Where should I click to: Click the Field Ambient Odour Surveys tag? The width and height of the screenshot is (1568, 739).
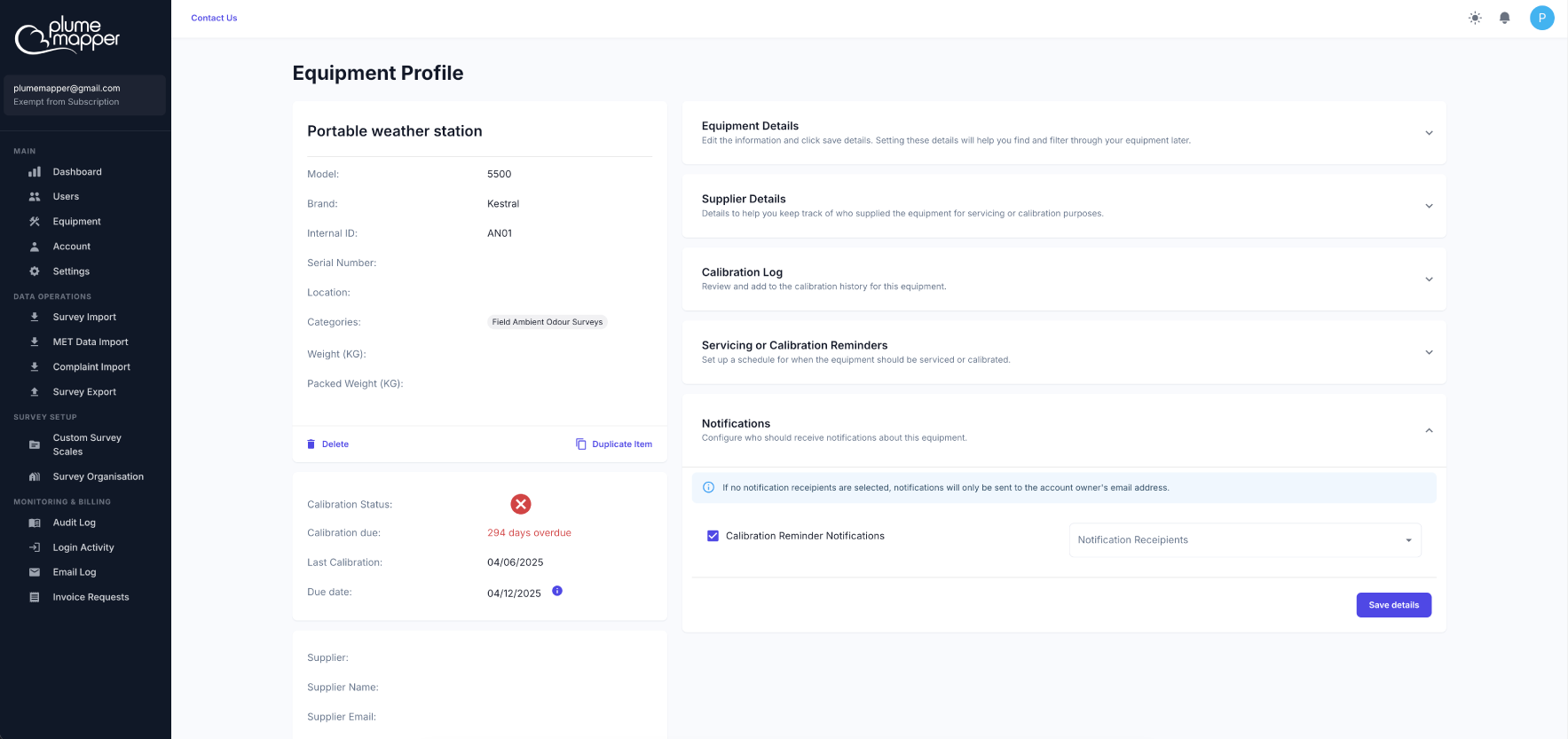(548, 322)
